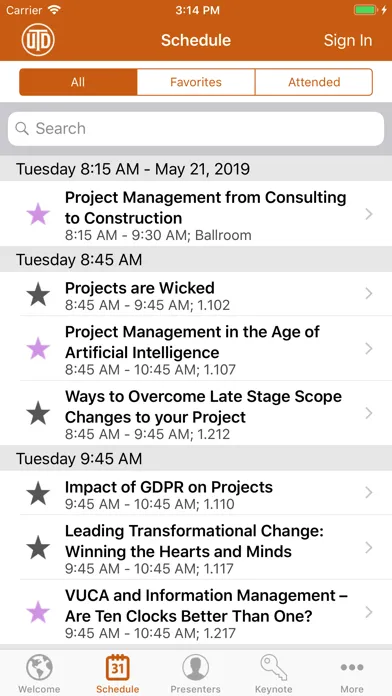Open the Keynote key icon tab
The height and width of the screenshot is (696, 392).
pos(273,673)
